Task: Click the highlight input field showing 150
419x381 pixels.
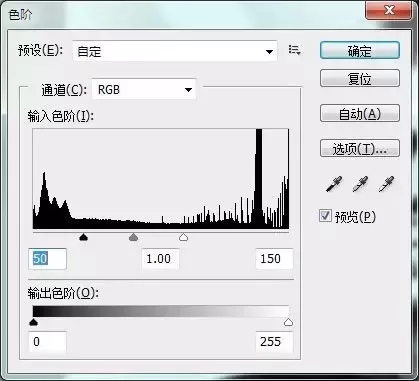Action: click(274, 259)
